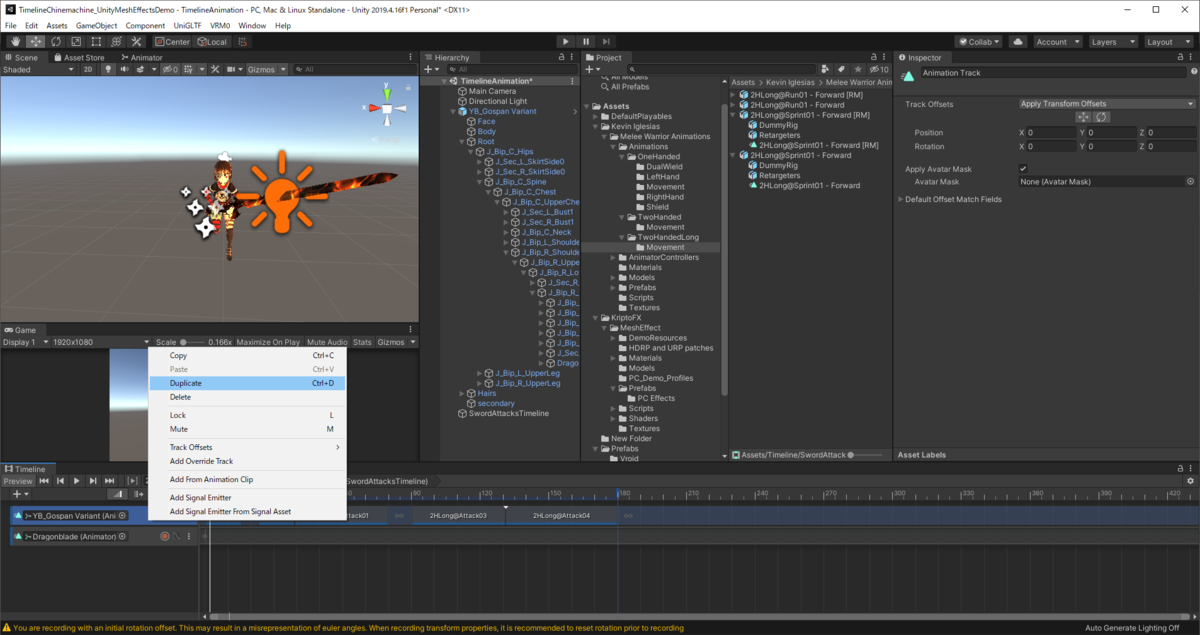Adjust the Game view Scale slider
Viewport: 1200px width, 635px height.
pyautogui.click(x=192, y=342)
